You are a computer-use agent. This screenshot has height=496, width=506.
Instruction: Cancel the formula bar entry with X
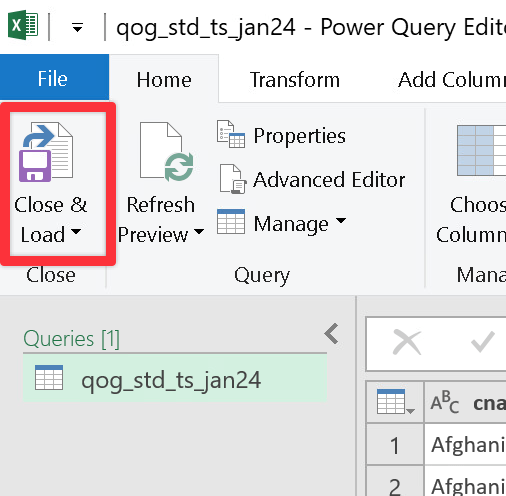(x=407, y=342)
